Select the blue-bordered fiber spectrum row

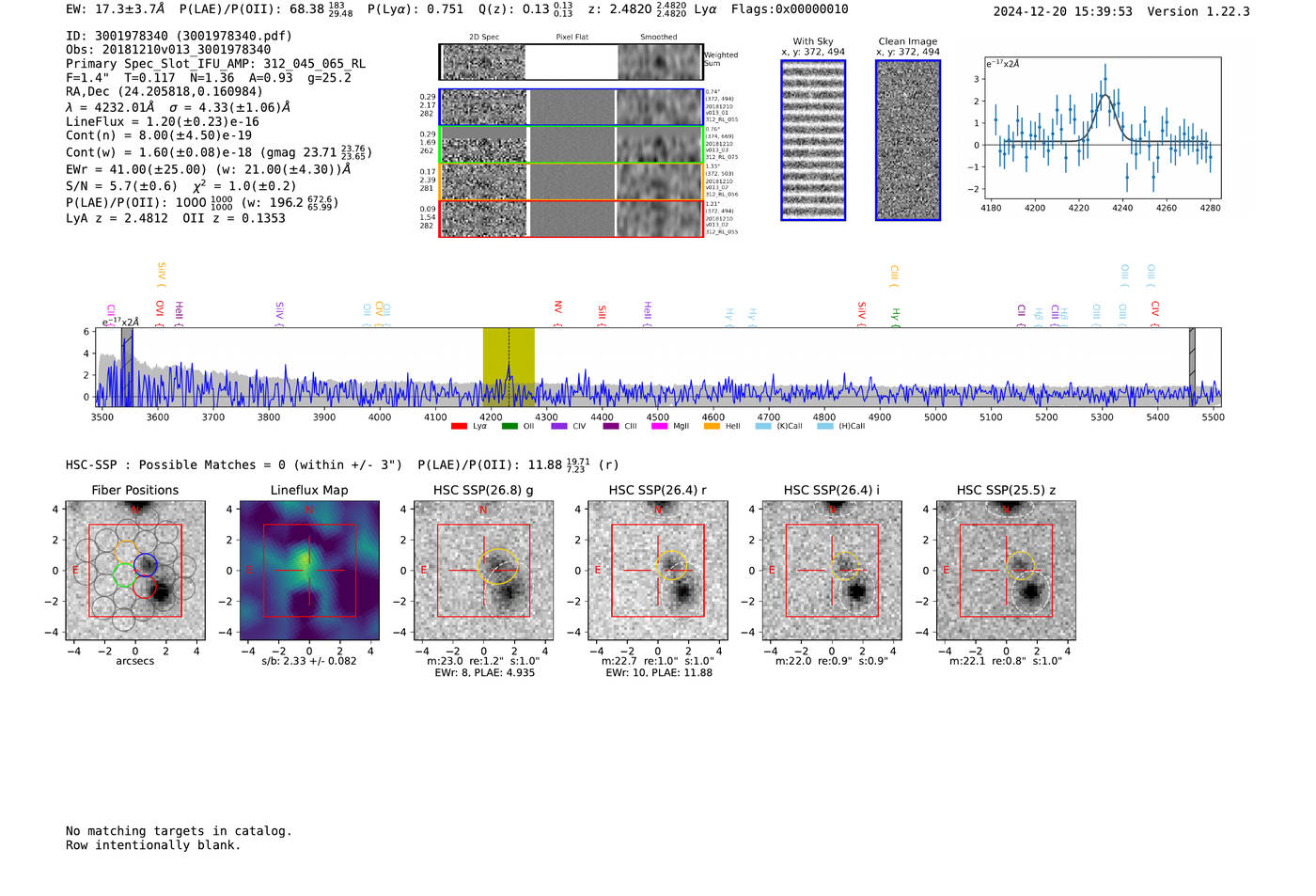point(571,107)
